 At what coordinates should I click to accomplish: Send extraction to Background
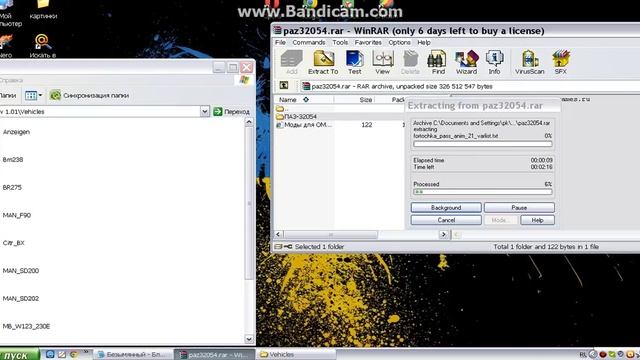coord(446,208)
